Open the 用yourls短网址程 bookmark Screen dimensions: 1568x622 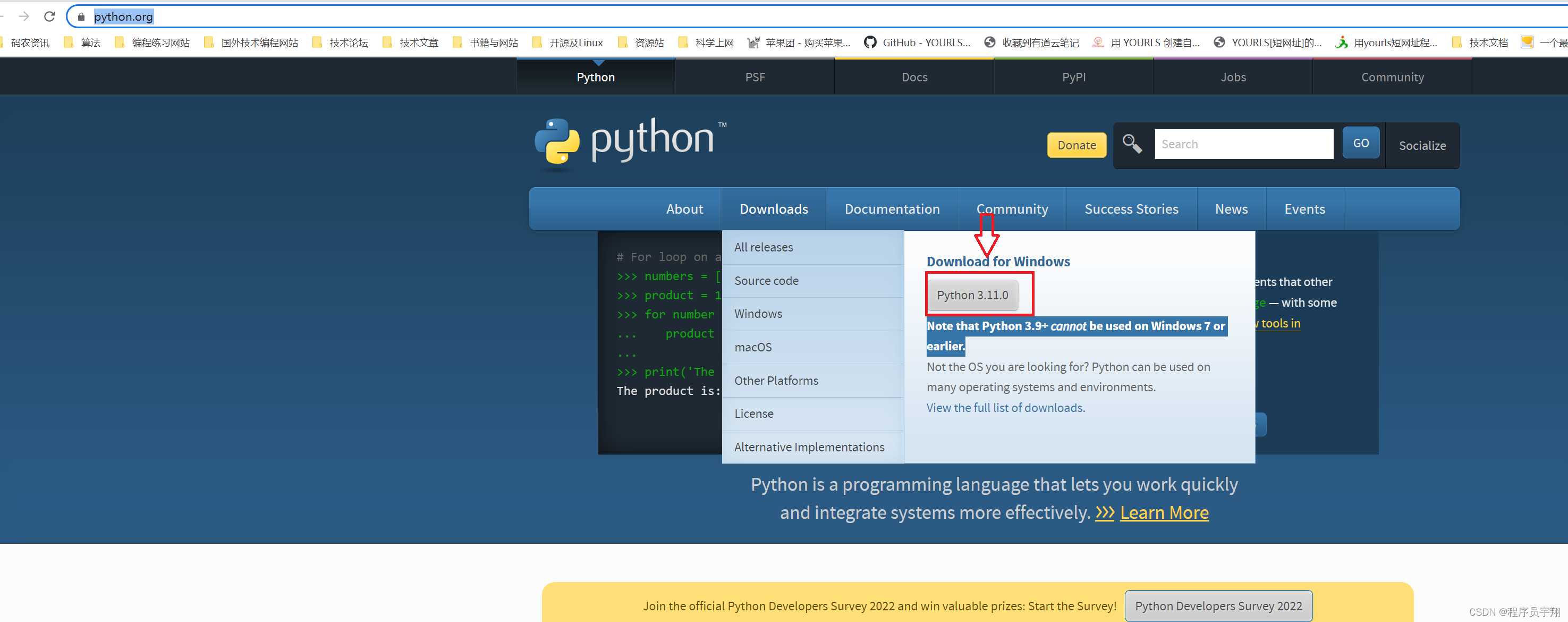(1387, 43)
